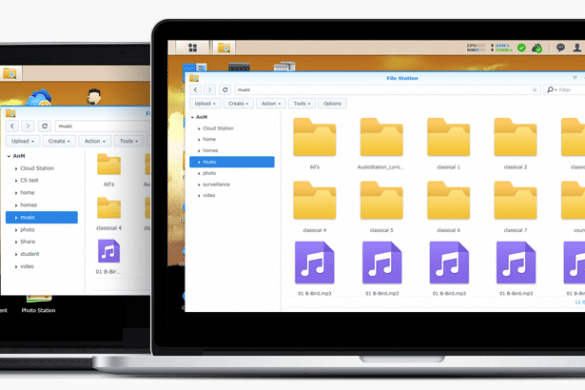Expand surveillance arrow in right tree
The image size is (585, 390).
199,184
